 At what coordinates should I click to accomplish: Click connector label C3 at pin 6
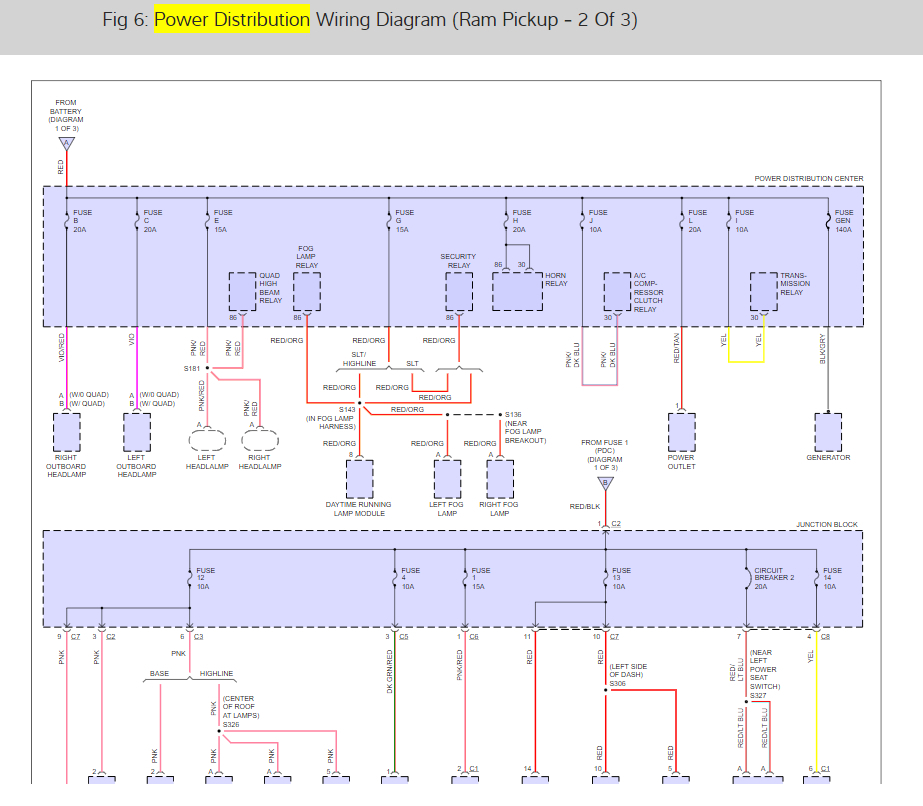(198, 636)
